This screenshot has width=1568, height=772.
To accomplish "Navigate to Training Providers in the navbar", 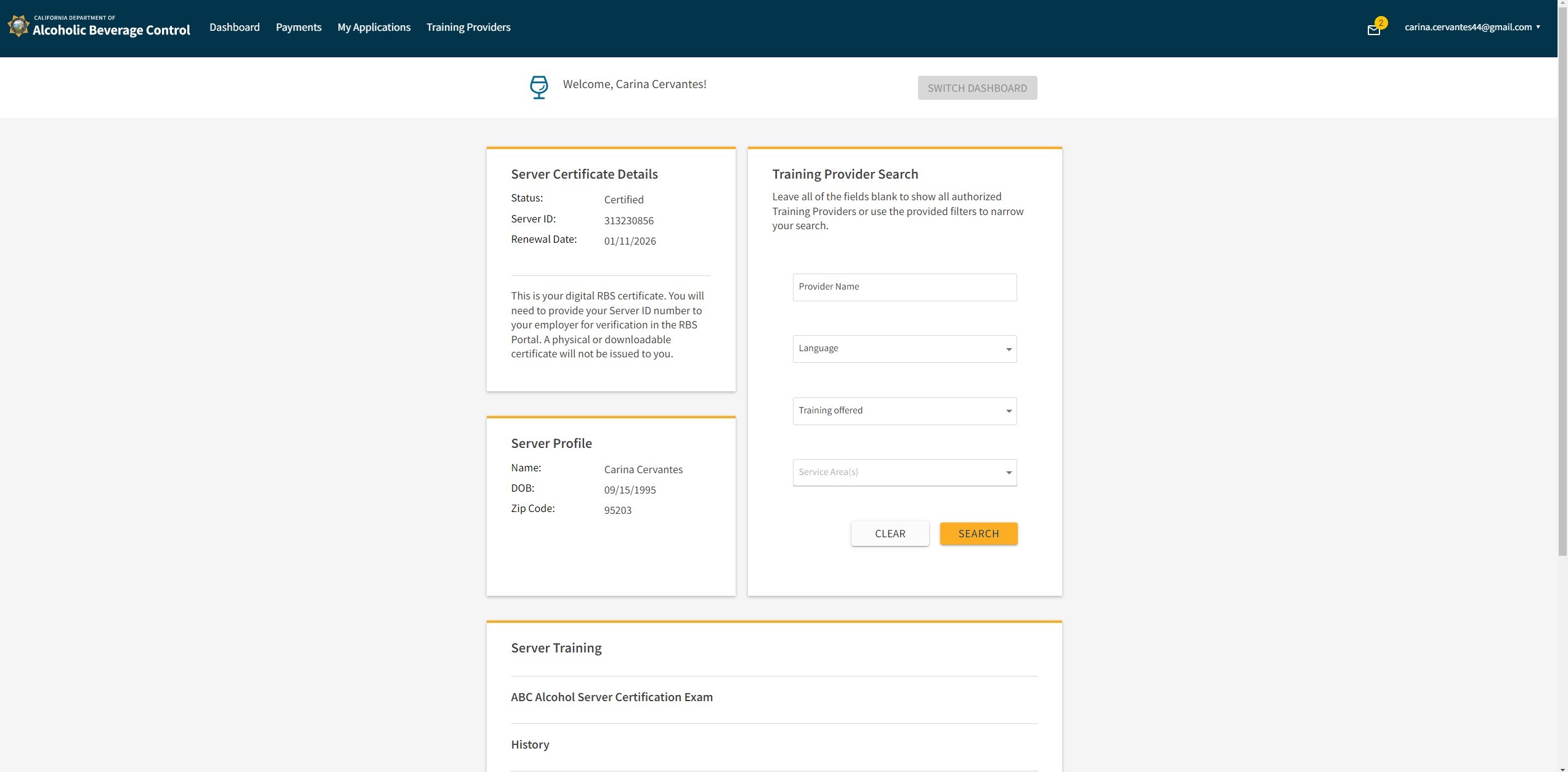I will (x=468, y=27).
